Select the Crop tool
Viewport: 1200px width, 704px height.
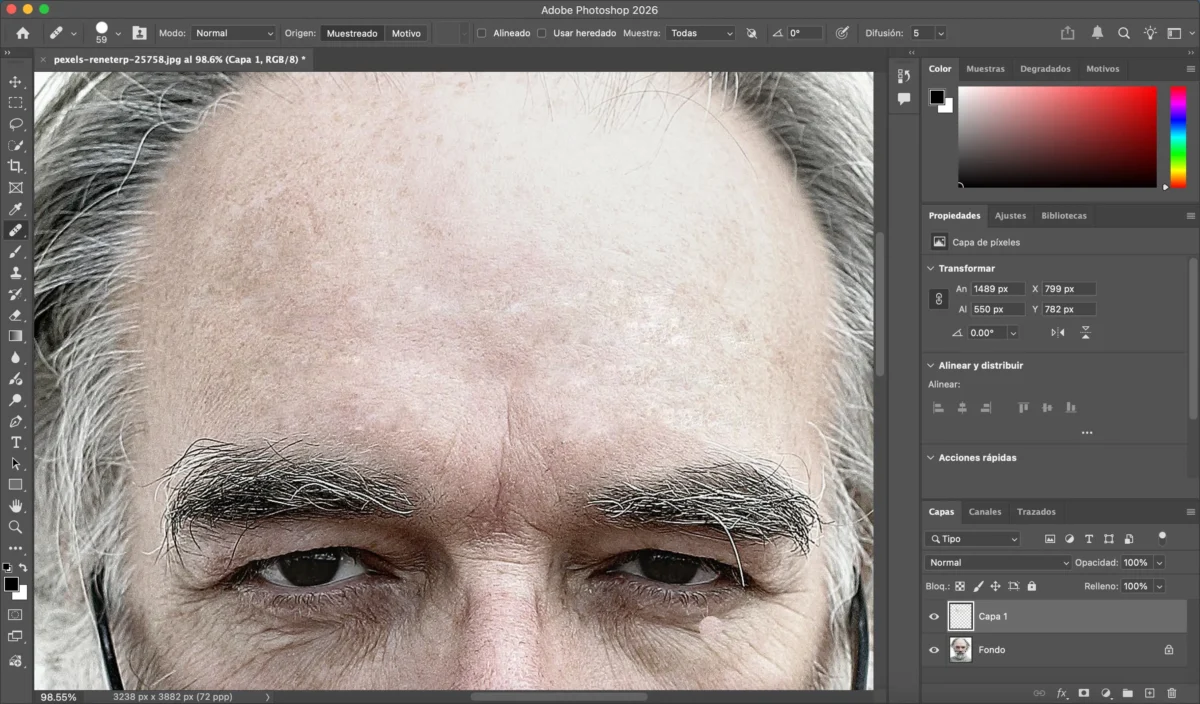[15, 166]
